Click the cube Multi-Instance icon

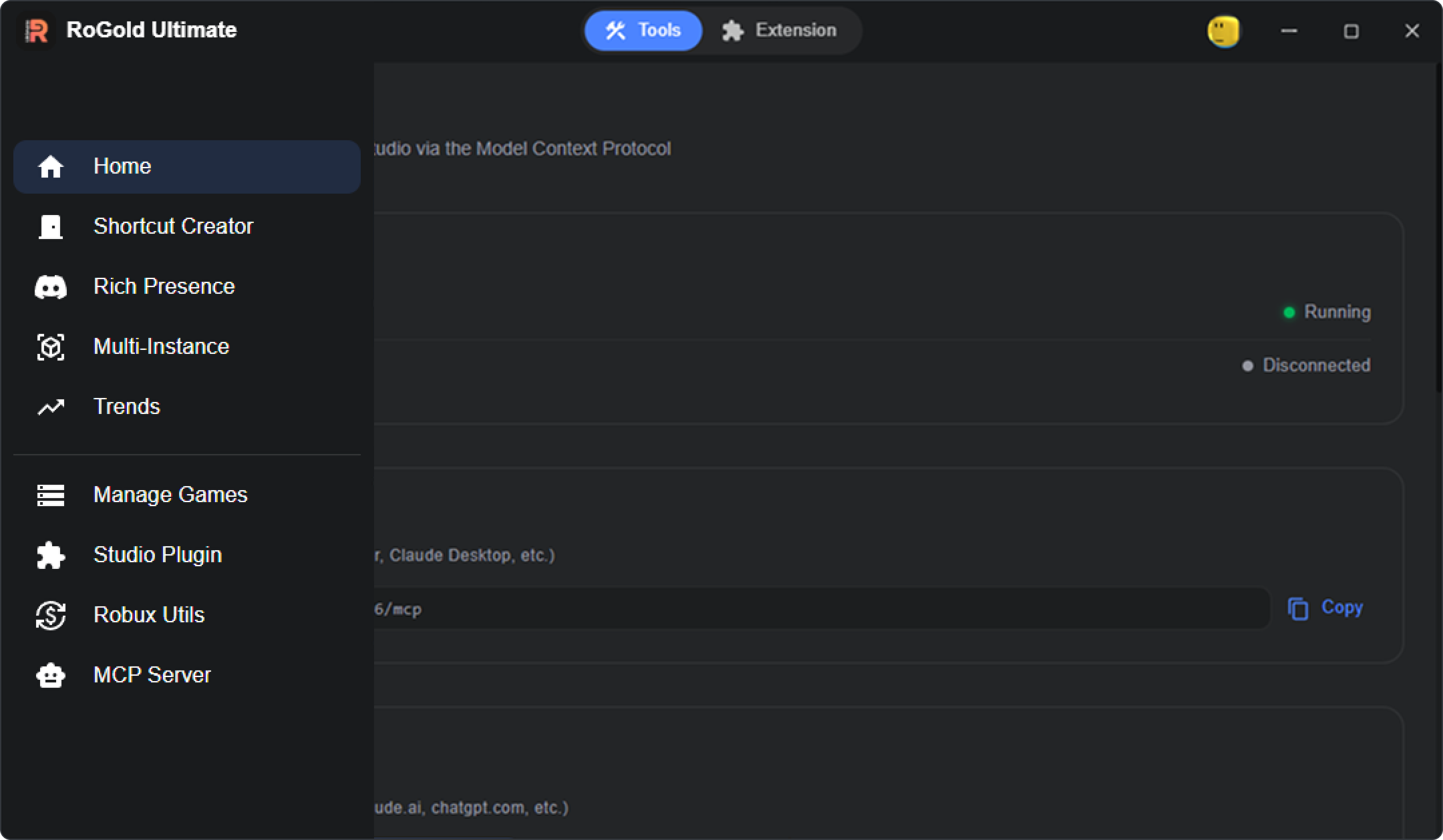51,347
